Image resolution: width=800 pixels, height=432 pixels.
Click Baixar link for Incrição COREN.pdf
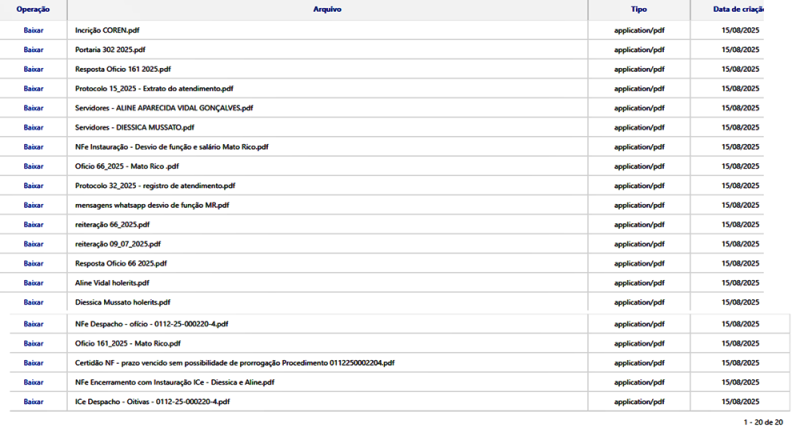33,30
